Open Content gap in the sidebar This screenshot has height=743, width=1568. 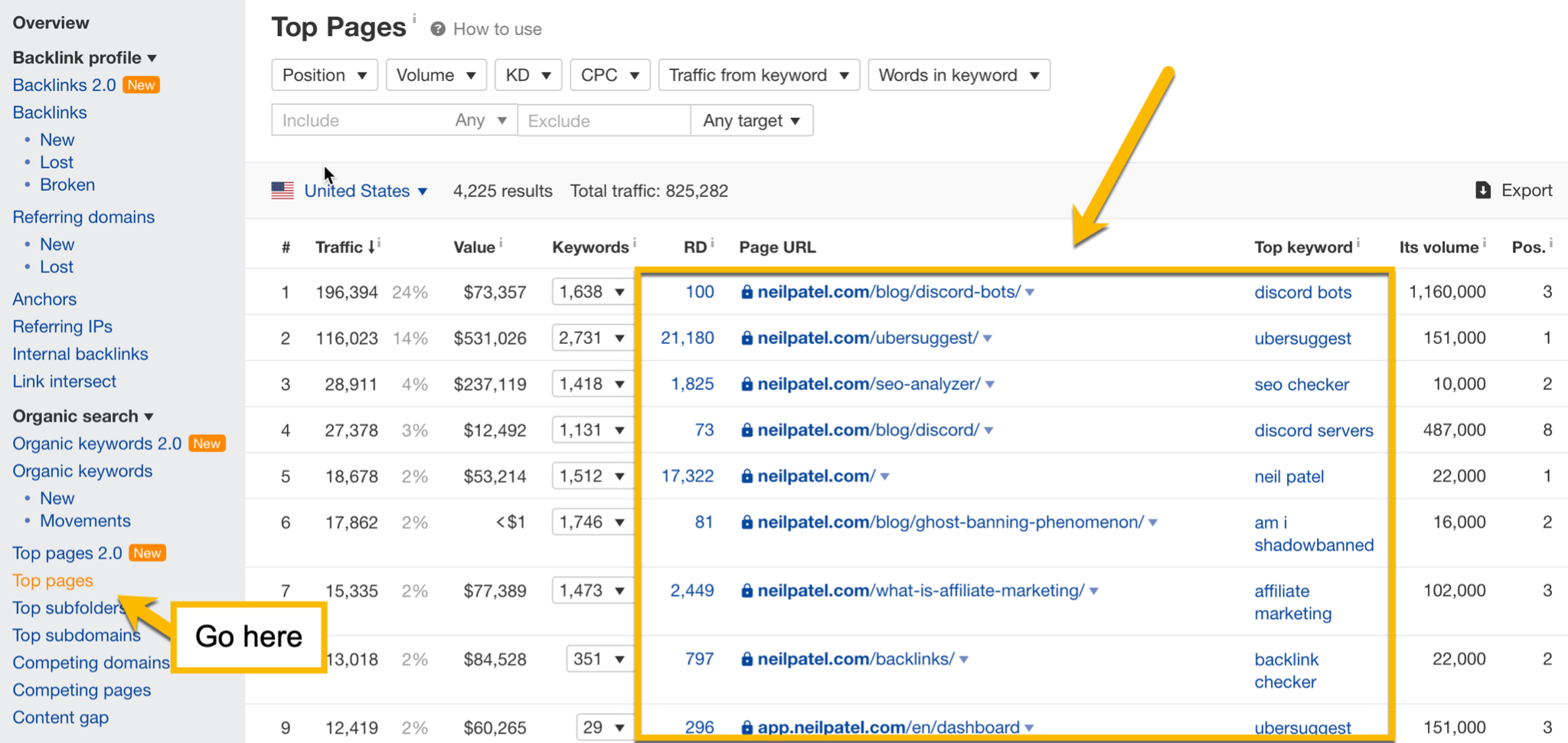60,718
